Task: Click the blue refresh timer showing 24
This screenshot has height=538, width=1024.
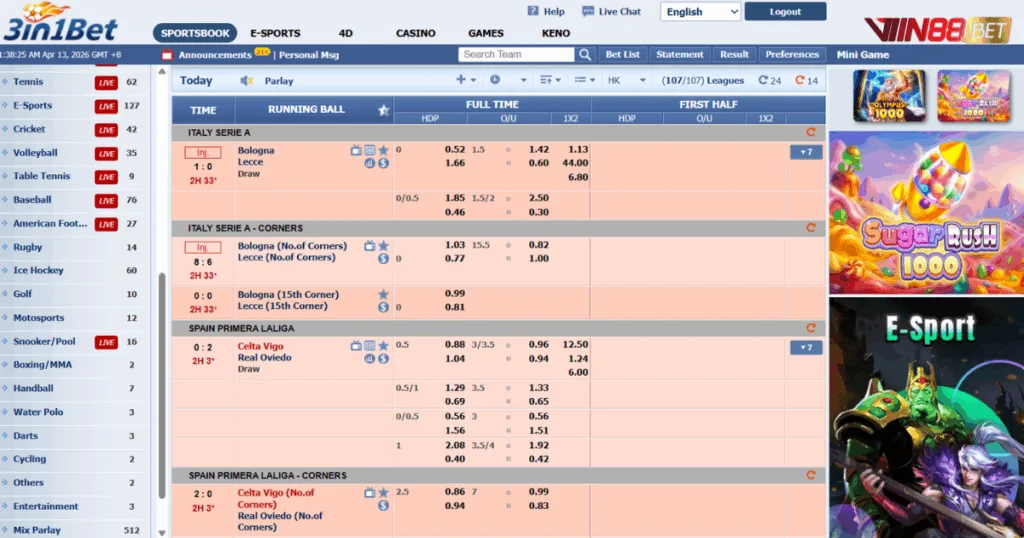Action: pyautogui.click(x=769, y=80)
